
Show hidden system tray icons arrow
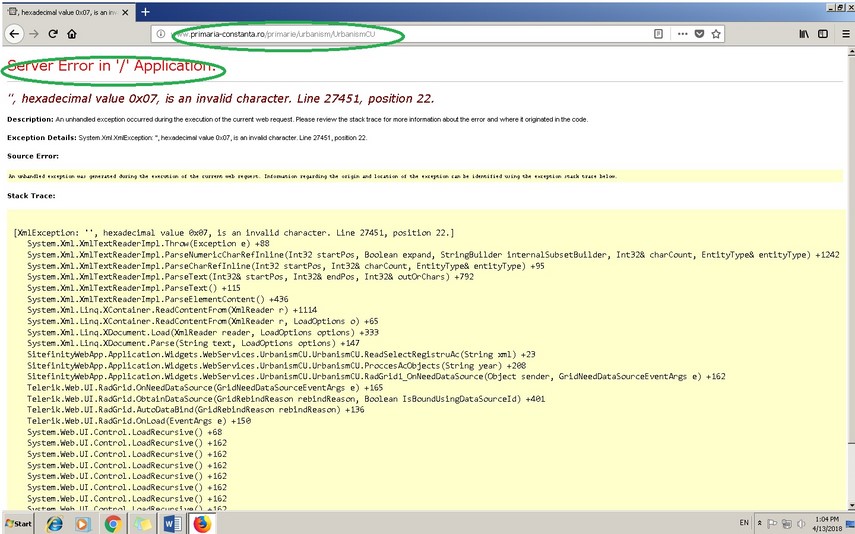click(x=758, y=523)
